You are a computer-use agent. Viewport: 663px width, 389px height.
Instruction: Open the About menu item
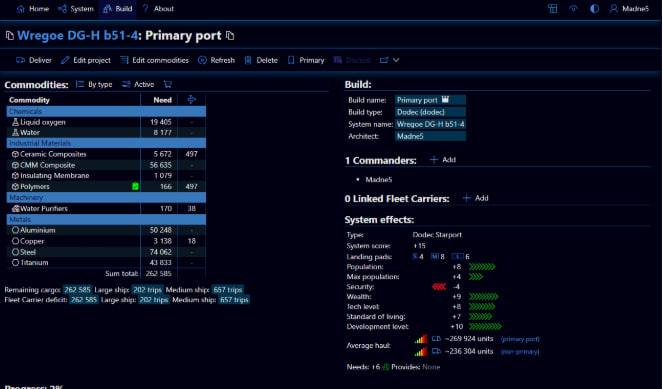(158, 9)
